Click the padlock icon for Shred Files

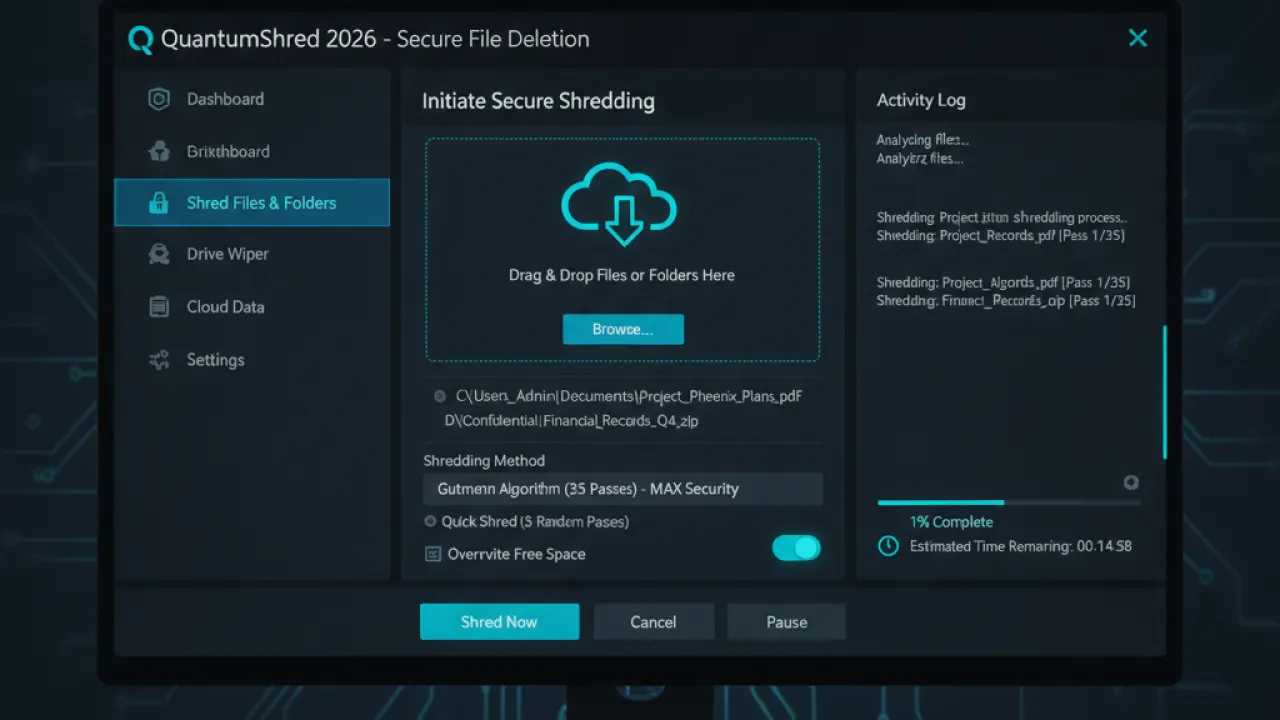pos(158,203)
